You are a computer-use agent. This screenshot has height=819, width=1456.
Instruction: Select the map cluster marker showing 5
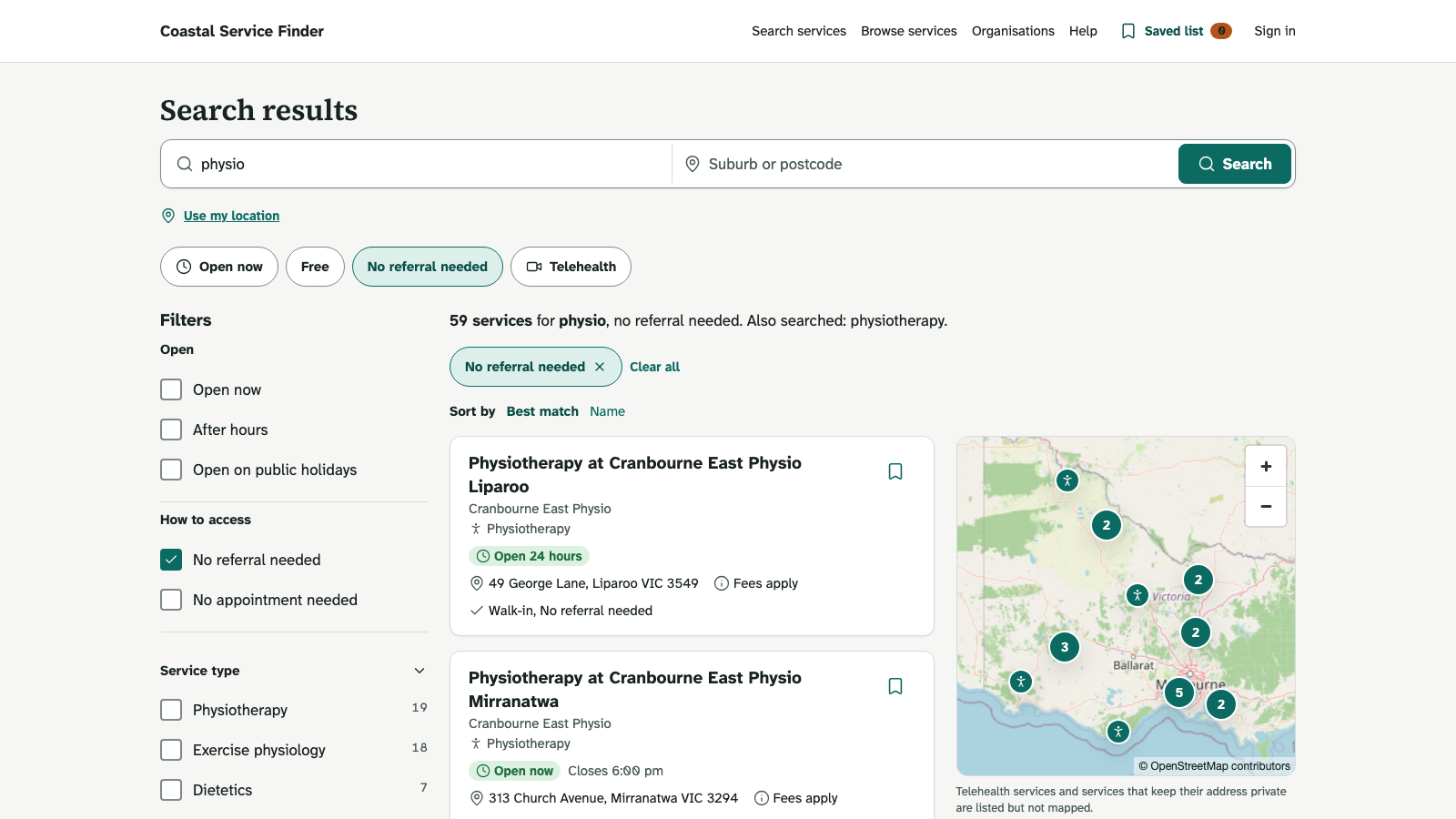[1179, 693]
